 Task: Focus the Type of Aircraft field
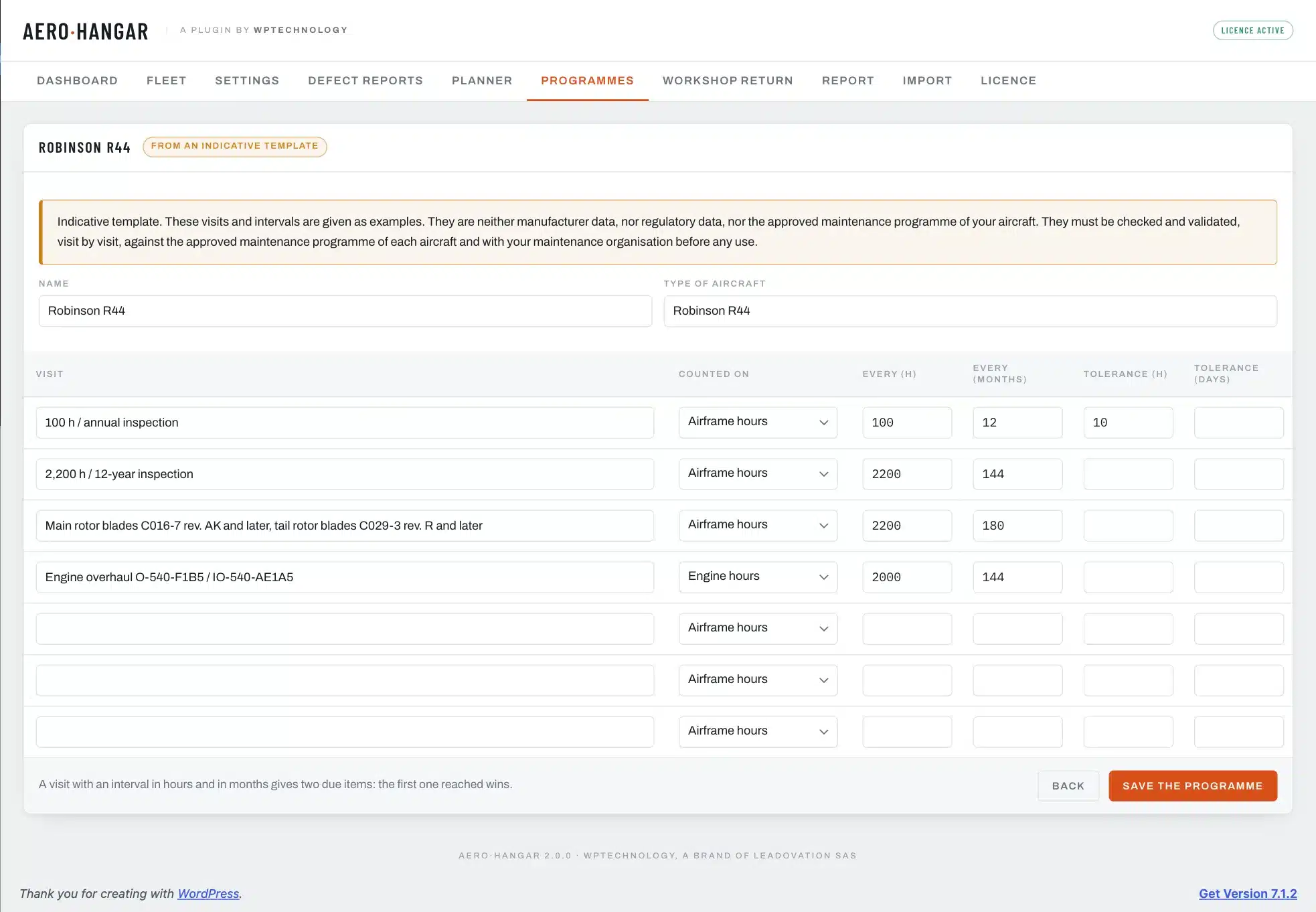click(970, 311)
